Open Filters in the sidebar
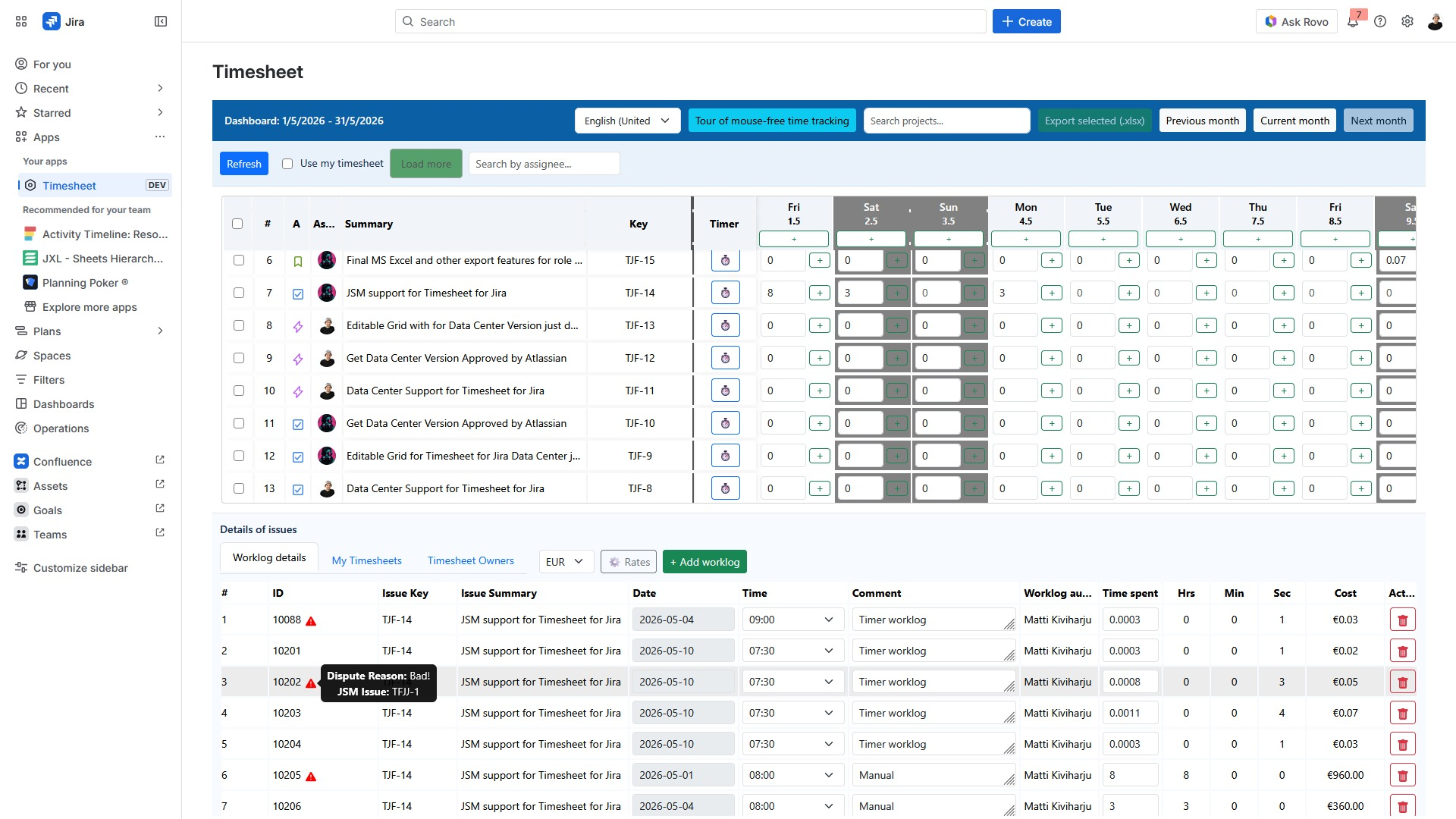This screenshot has width=1456, height=819. (x=49, y=380)
